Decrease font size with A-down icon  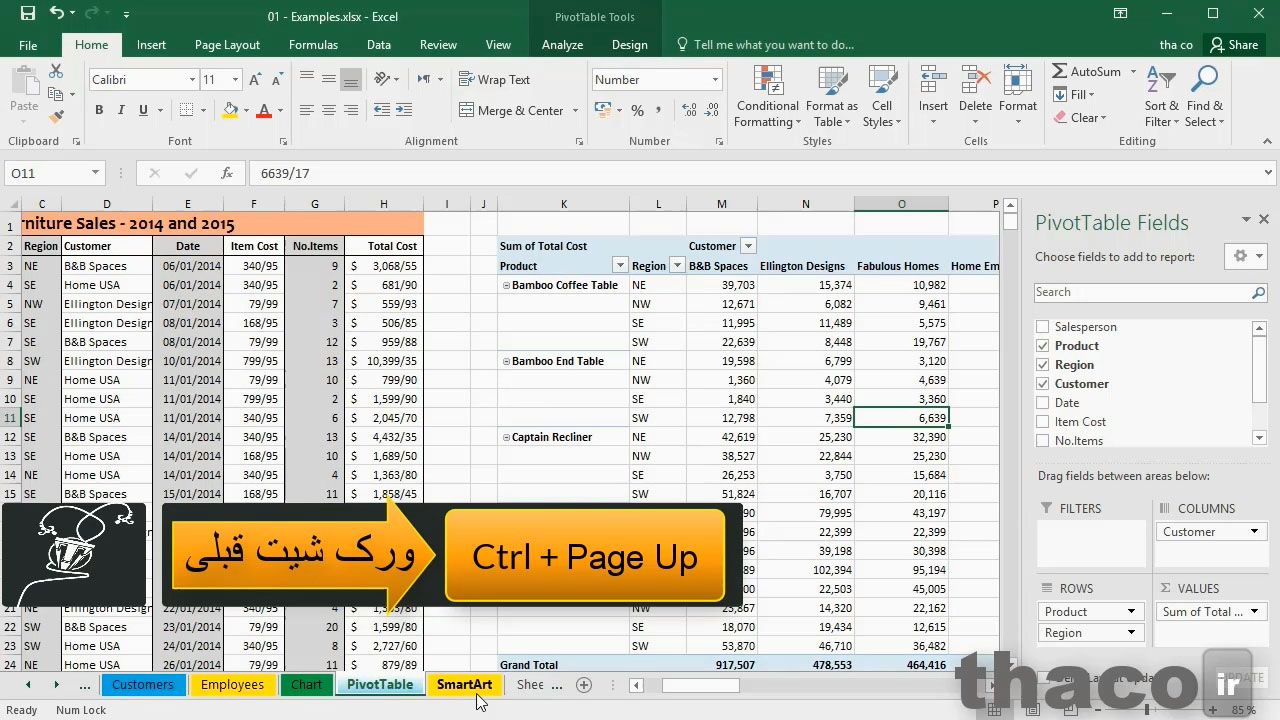tap(277, 80)
